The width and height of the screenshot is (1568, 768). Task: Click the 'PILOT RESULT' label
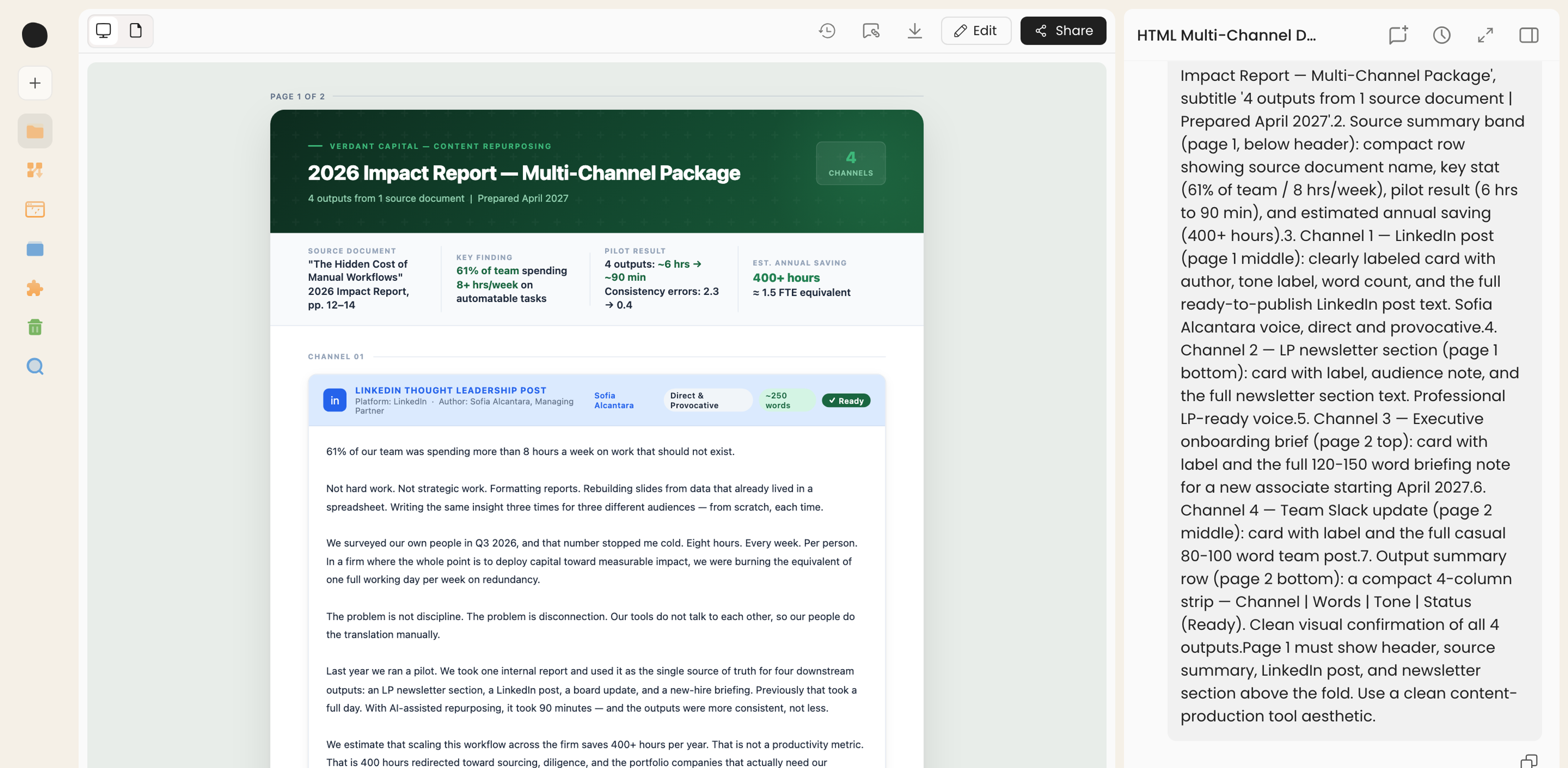pos(635,251)
